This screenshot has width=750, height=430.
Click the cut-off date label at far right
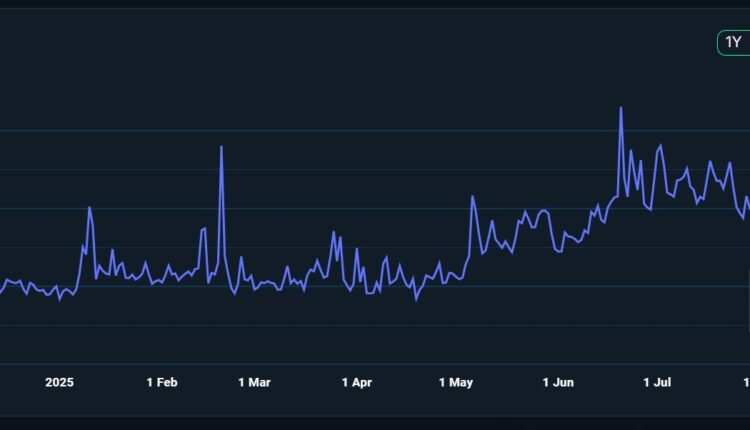(746, 382)
